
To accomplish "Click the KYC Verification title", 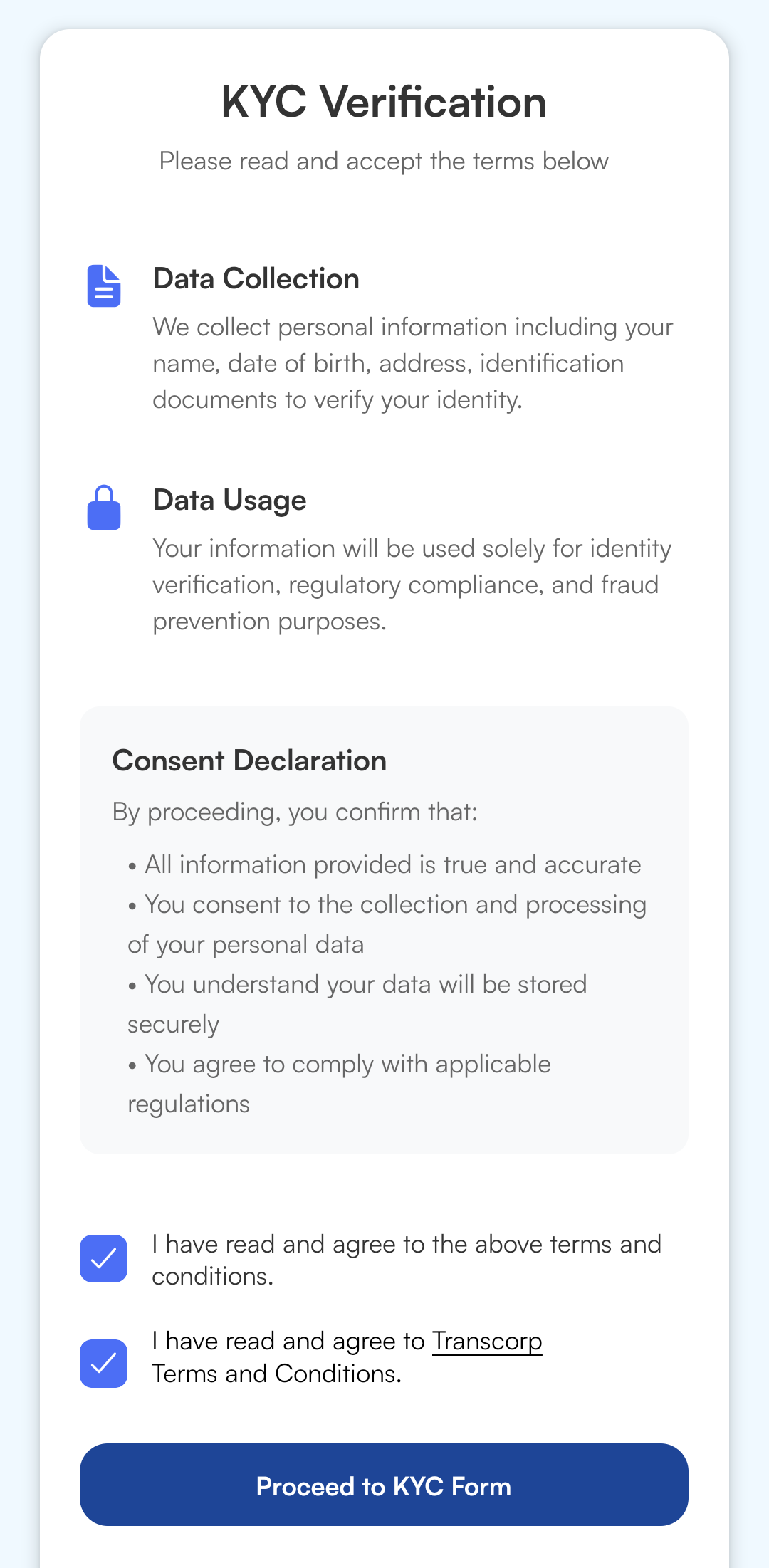I will 384,102.
